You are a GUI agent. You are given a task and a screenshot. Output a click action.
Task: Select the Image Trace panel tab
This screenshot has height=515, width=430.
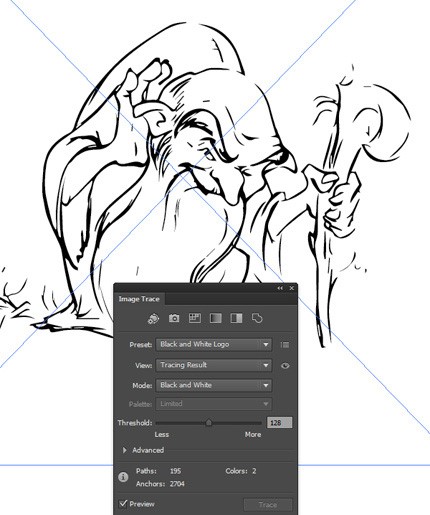click(x=139, y=299)
